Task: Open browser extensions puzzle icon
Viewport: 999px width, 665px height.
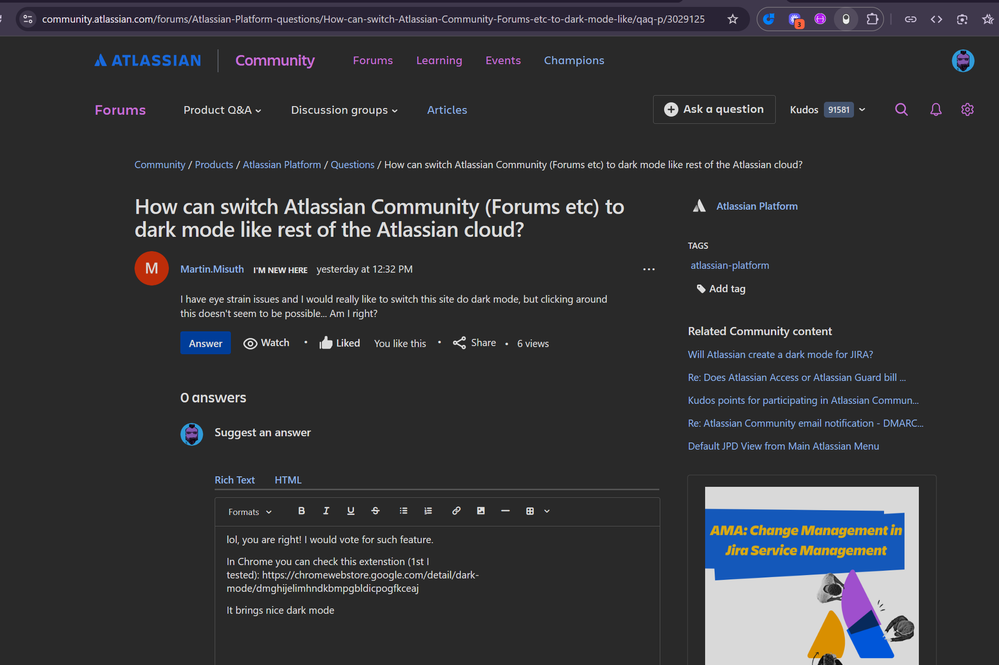Action: point(872,19)
